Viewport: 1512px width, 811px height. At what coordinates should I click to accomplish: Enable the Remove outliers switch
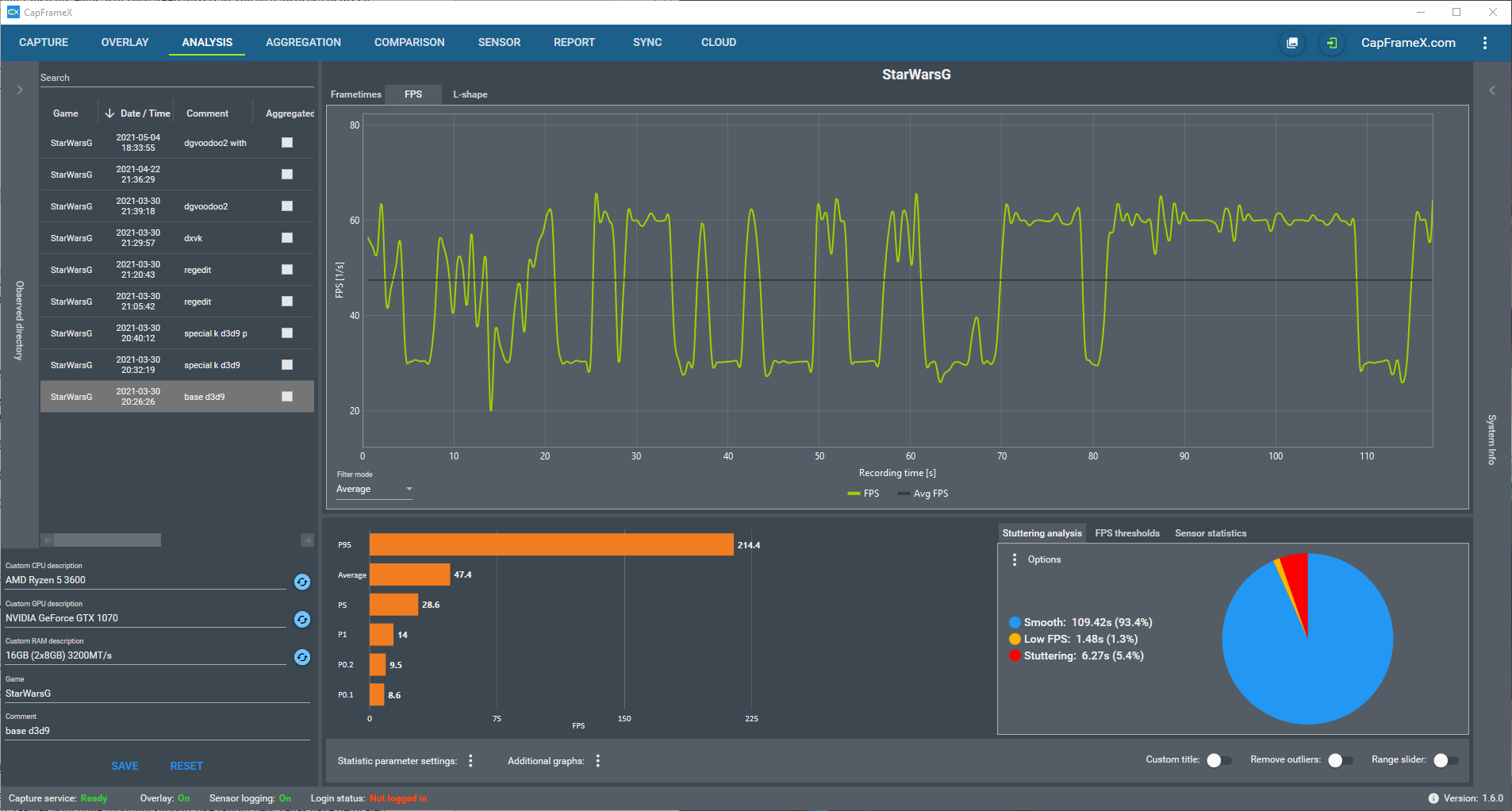point(1341,760)
